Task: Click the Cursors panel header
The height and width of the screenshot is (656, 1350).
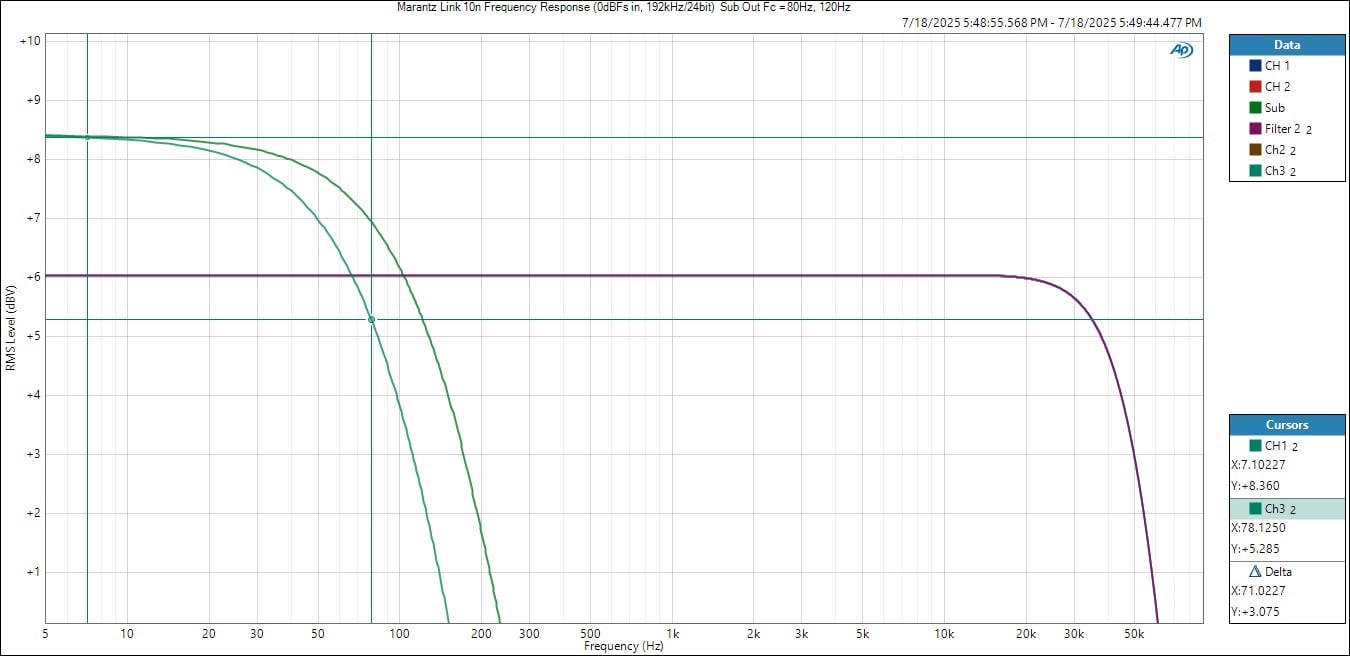Action: (1286, 425)
